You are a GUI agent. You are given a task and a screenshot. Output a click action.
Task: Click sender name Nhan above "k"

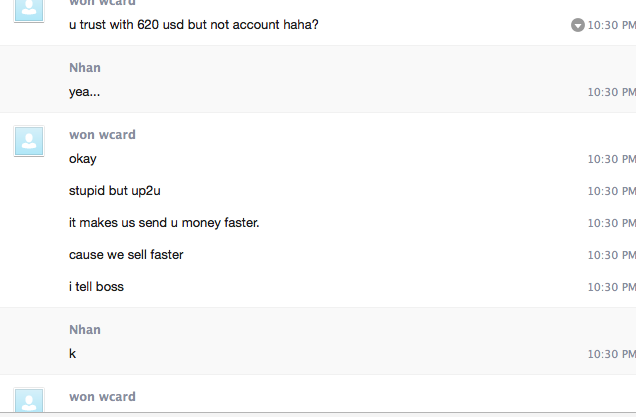(x=85, y=330)
